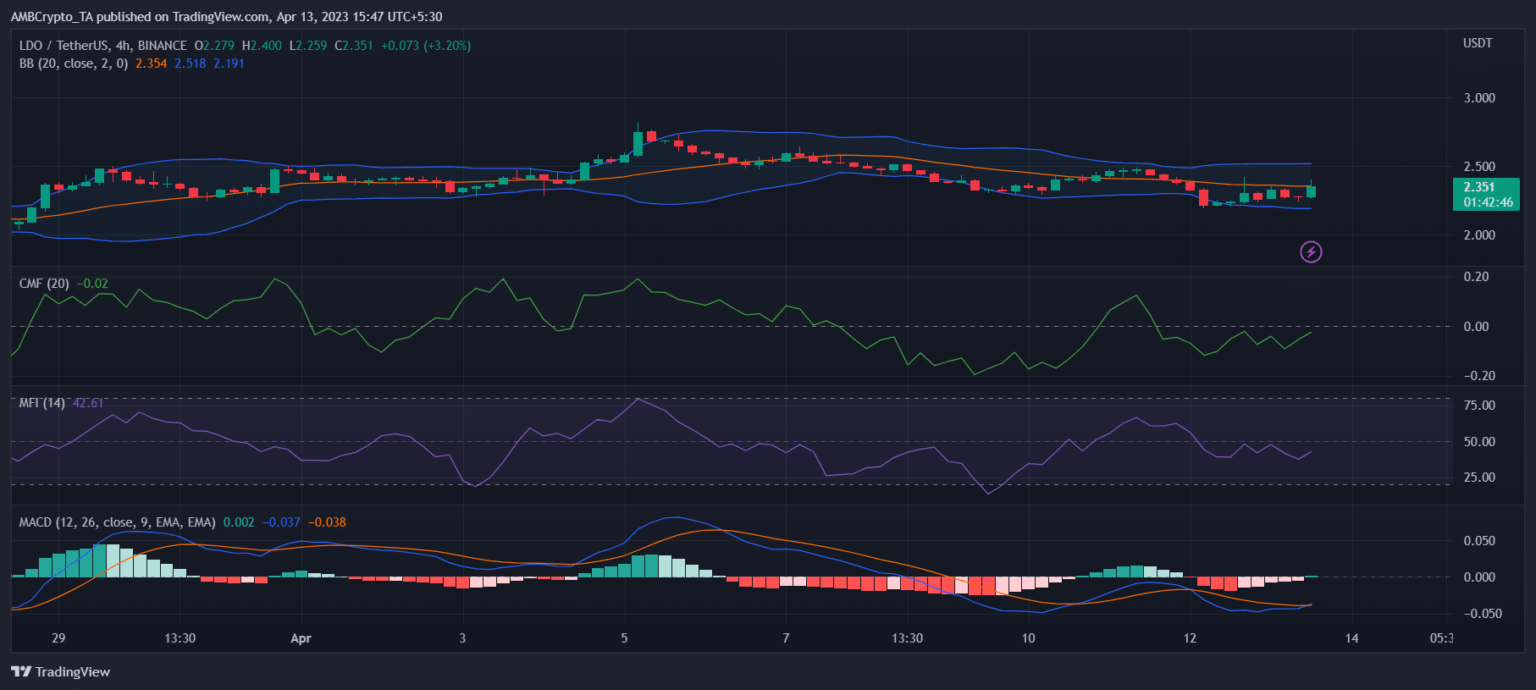Click the orange MACD signal value -0.038
This screenshot has width=1536, height=690.
(327, 522)
